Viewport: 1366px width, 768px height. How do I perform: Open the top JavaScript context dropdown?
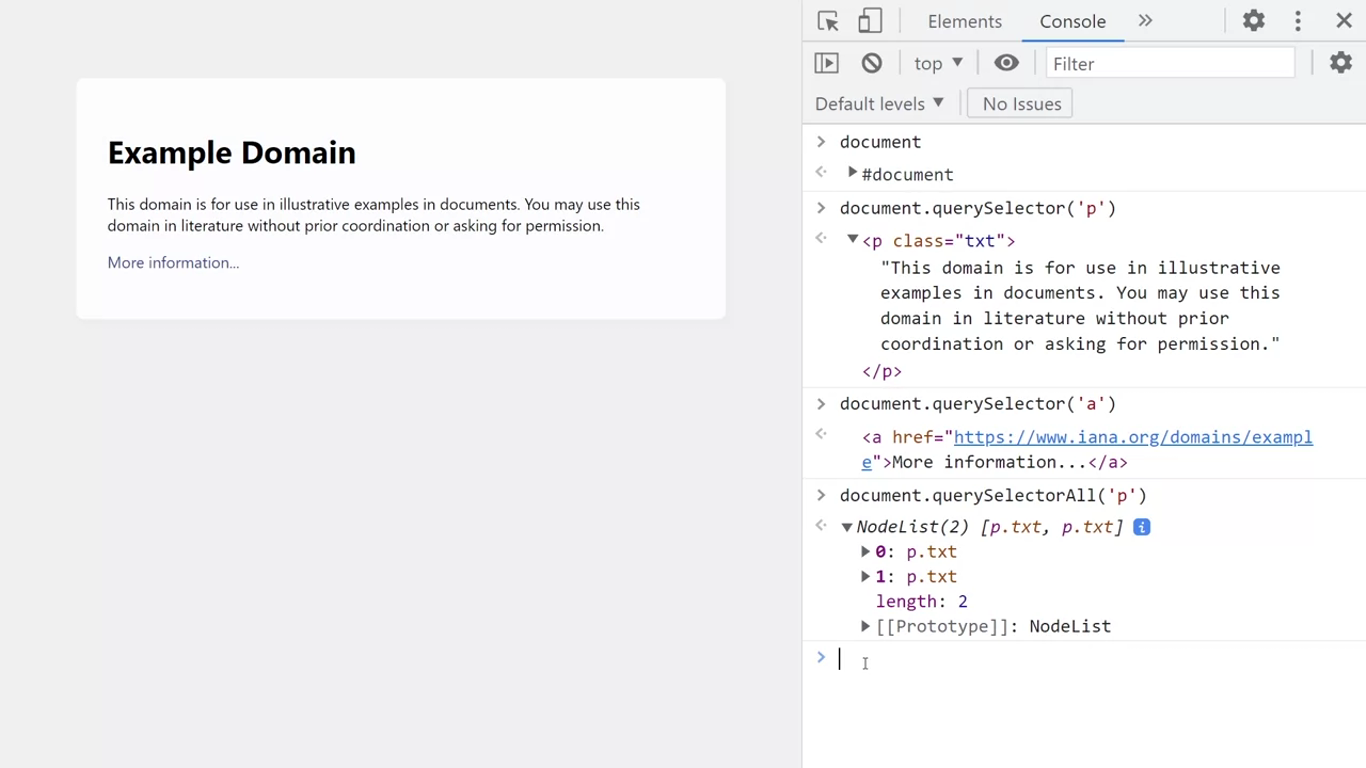click(x=938, y=63)
